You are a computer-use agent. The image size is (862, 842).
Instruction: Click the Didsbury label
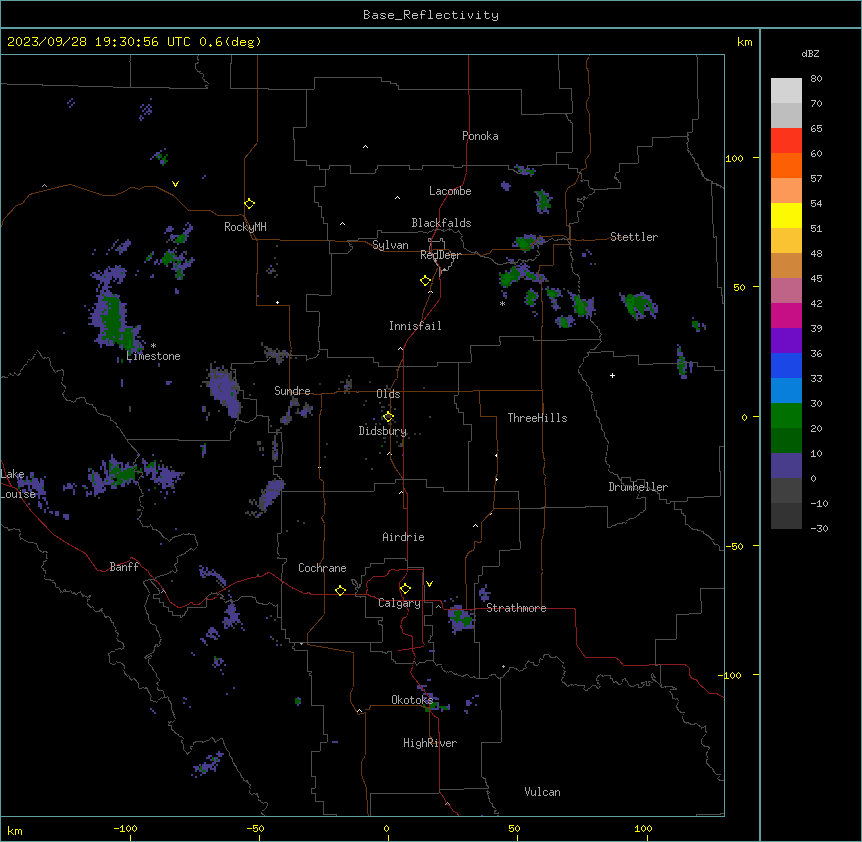coord(383,431)
